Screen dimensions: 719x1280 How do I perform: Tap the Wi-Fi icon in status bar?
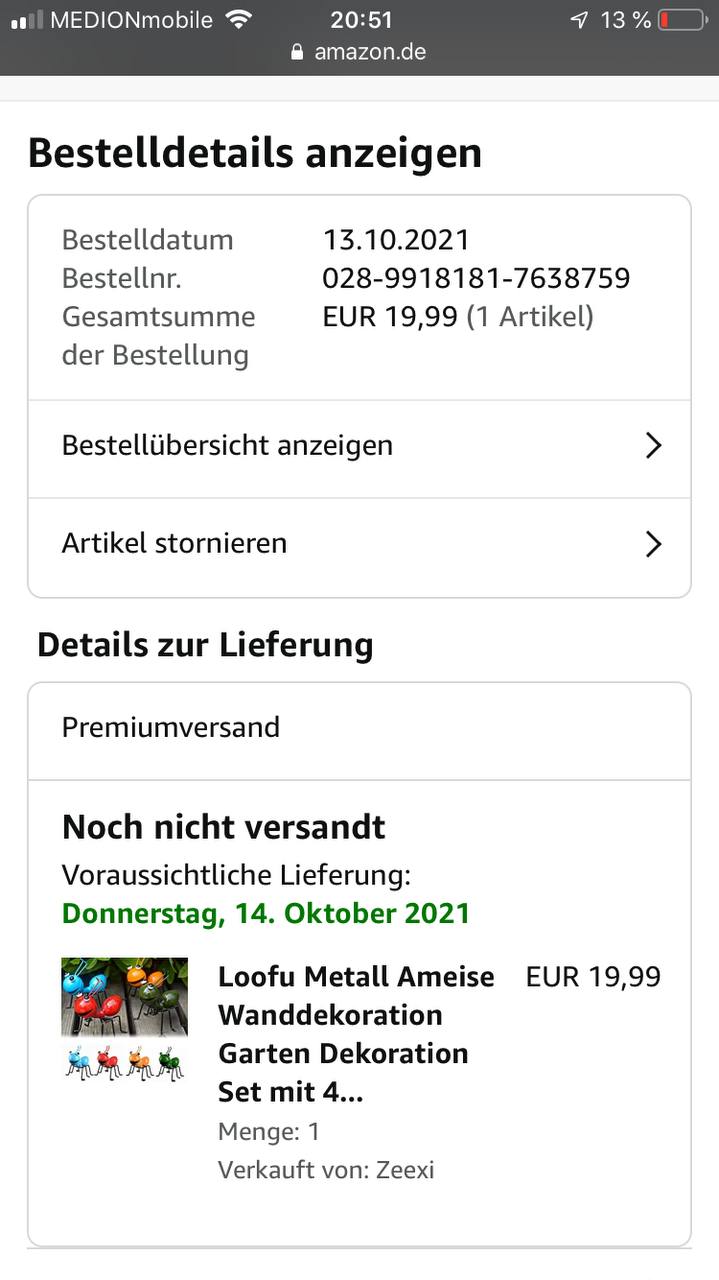tap(238, 19)
